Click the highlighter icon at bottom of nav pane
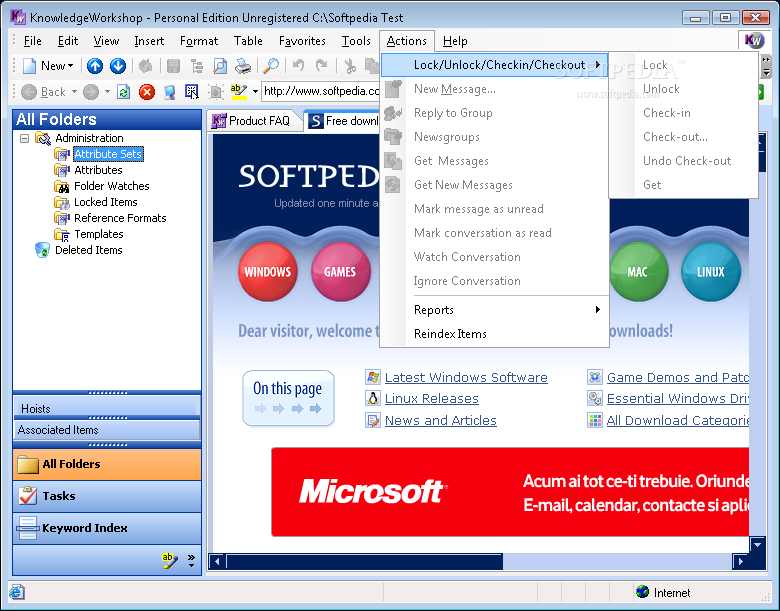Image resolution: width=780 pixels, height=611 pixels. pos(170,561)
